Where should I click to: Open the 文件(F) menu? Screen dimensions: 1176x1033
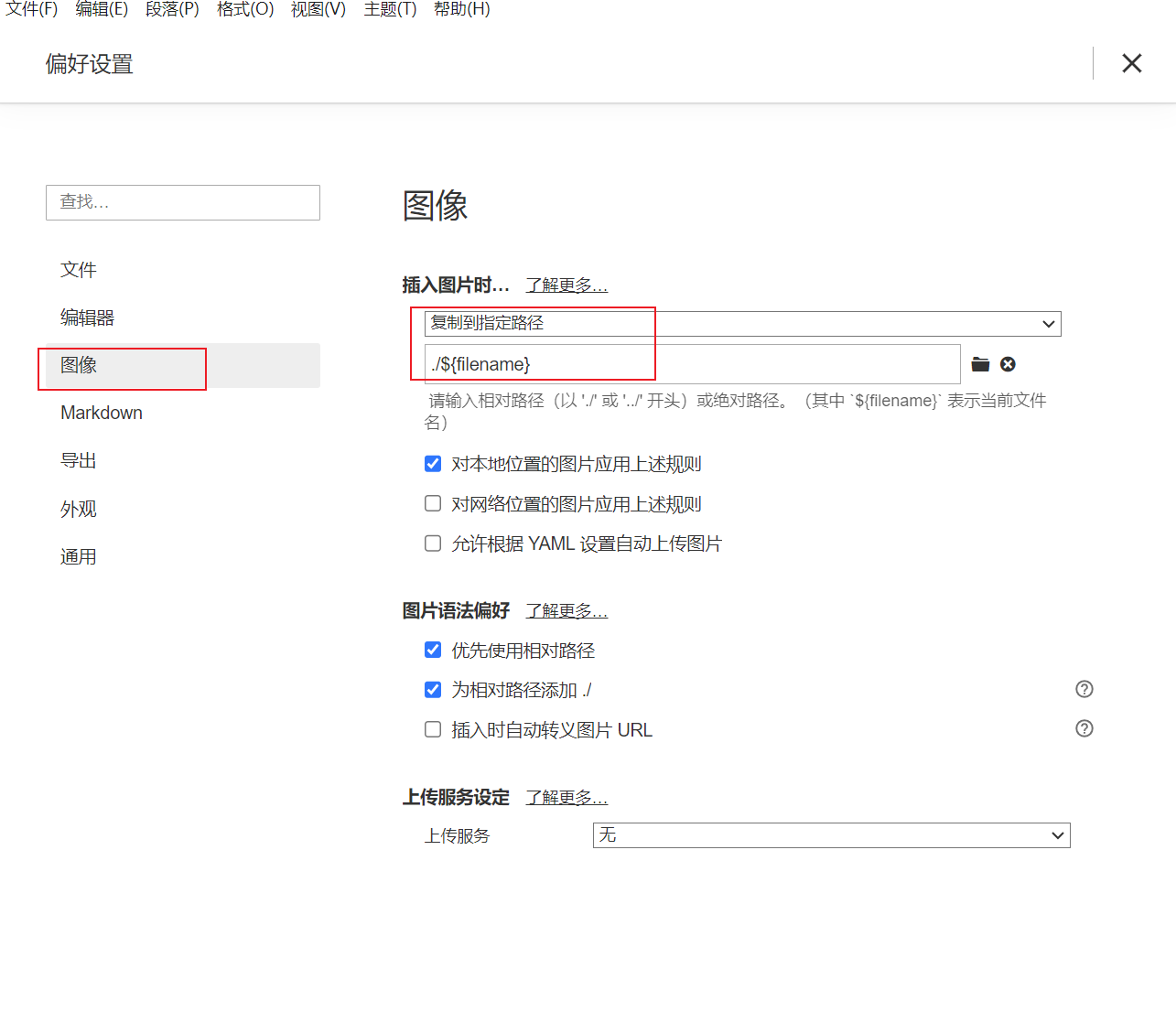click(32, 9)
